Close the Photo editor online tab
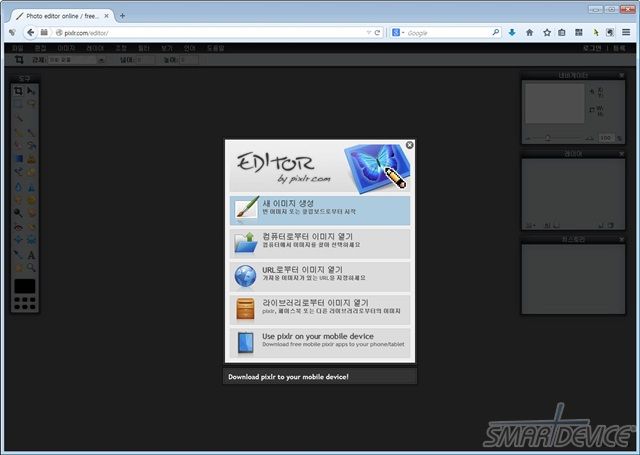 tap(106, 16)
